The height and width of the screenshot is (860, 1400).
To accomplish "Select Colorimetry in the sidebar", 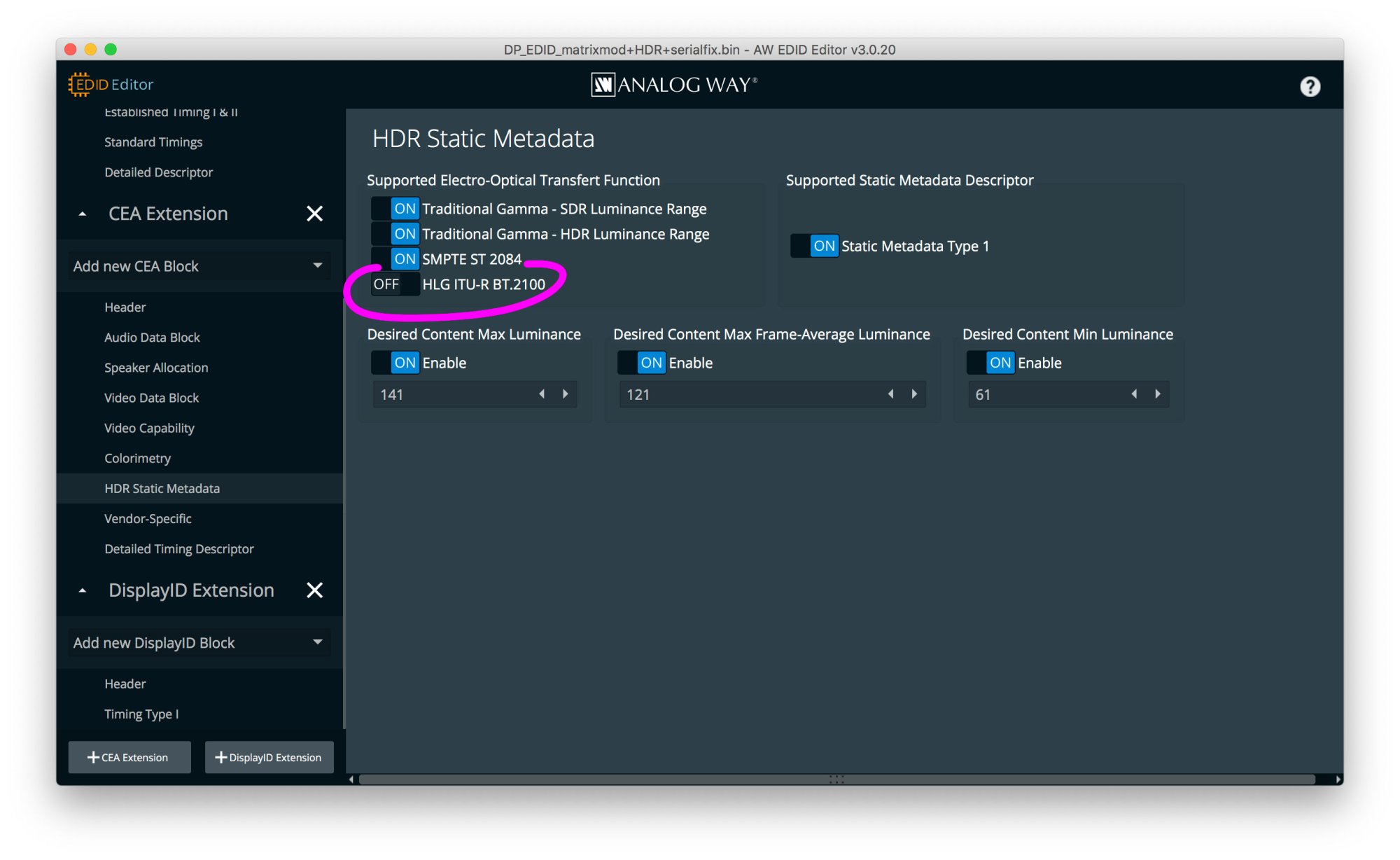I will (137, 458).
